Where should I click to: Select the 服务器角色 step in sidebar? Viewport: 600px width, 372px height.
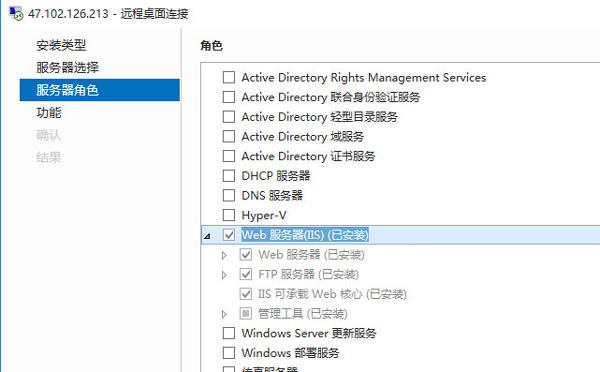pos(99,90)
